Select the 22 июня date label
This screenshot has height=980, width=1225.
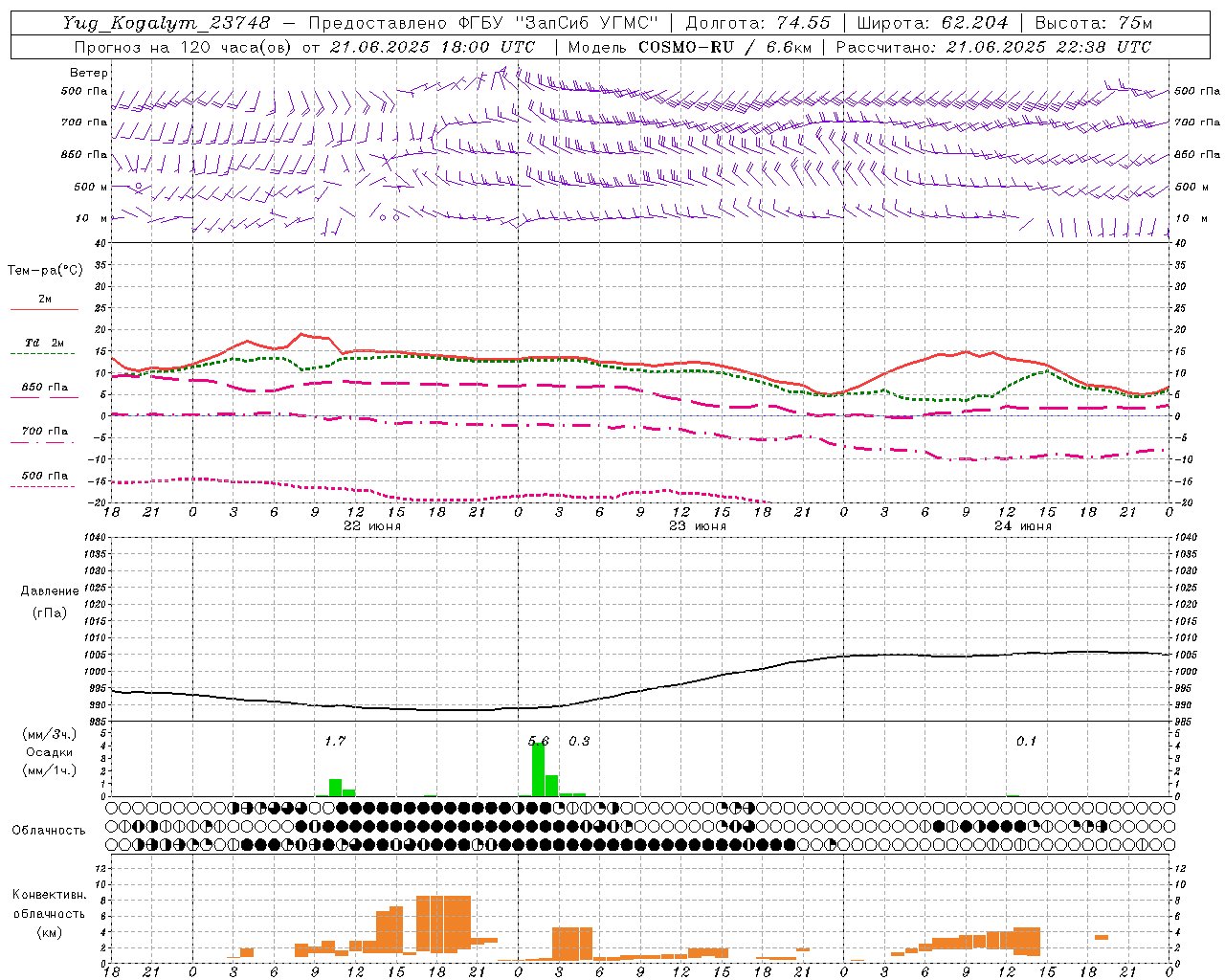tap(372, 526)
